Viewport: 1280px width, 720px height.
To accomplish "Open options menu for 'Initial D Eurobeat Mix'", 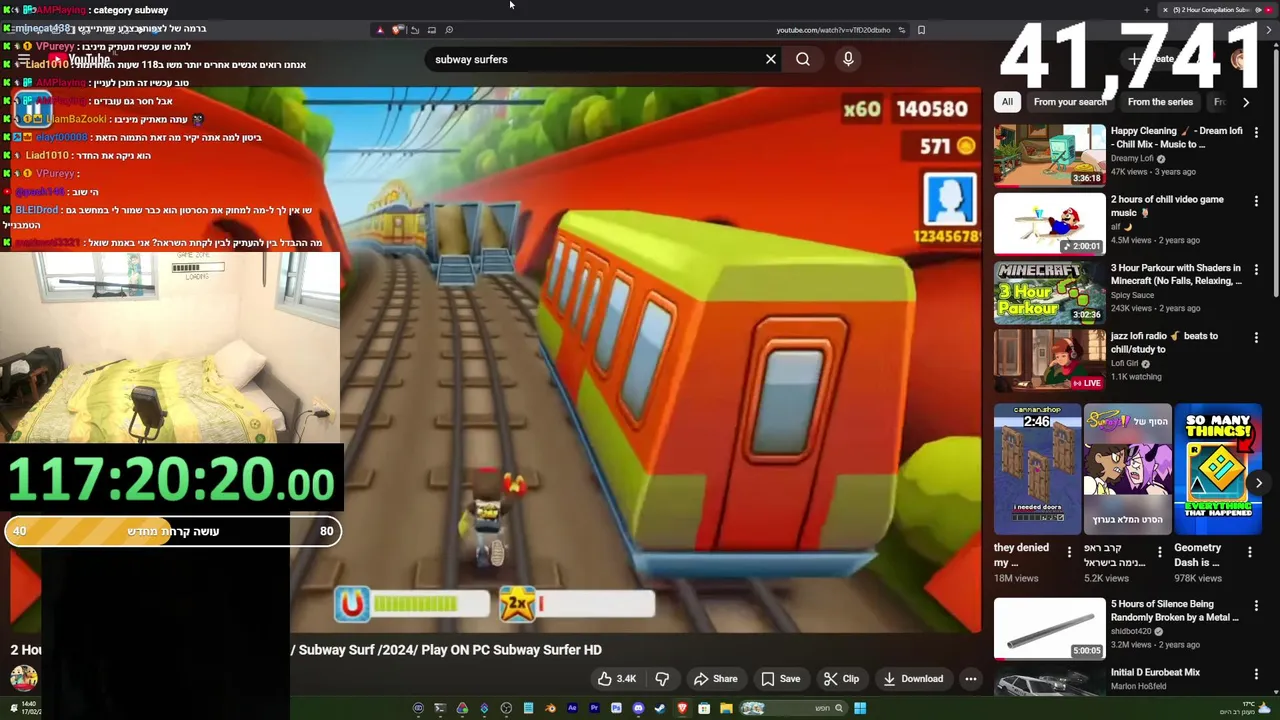I will tap(1256, 674).
